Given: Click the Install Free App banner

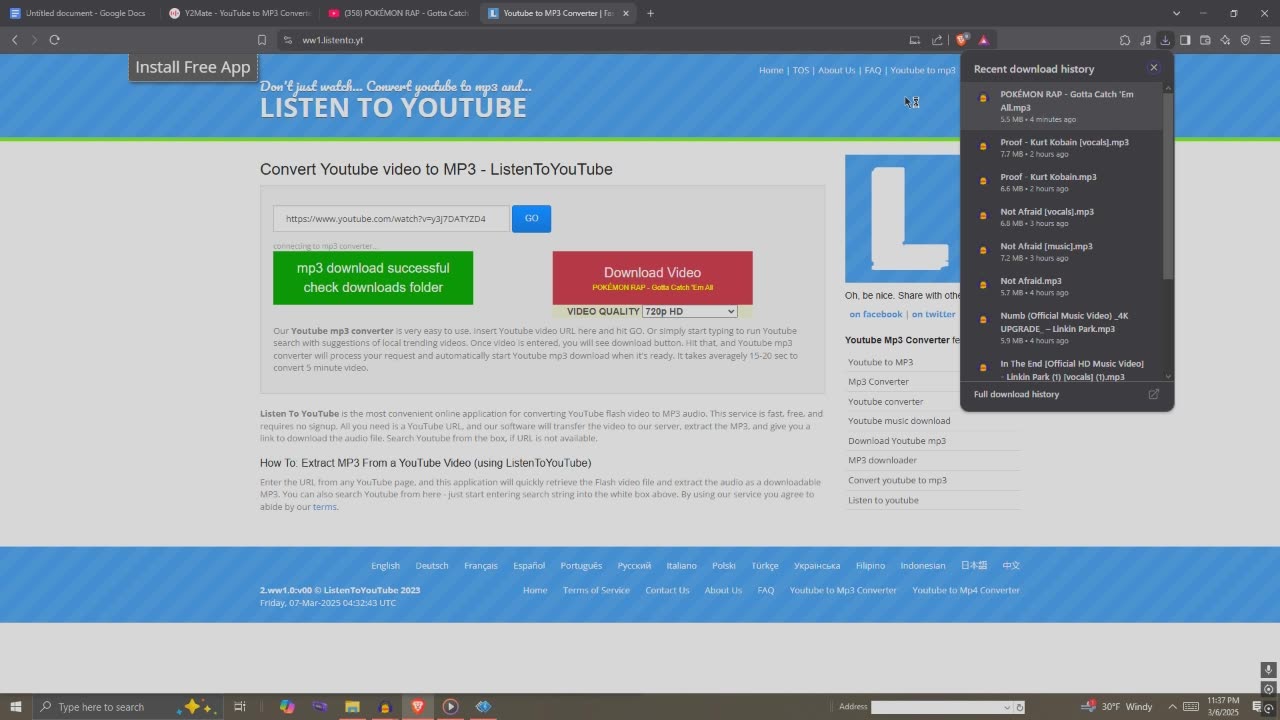Looking at the screenshot, I should pos(193,67).
